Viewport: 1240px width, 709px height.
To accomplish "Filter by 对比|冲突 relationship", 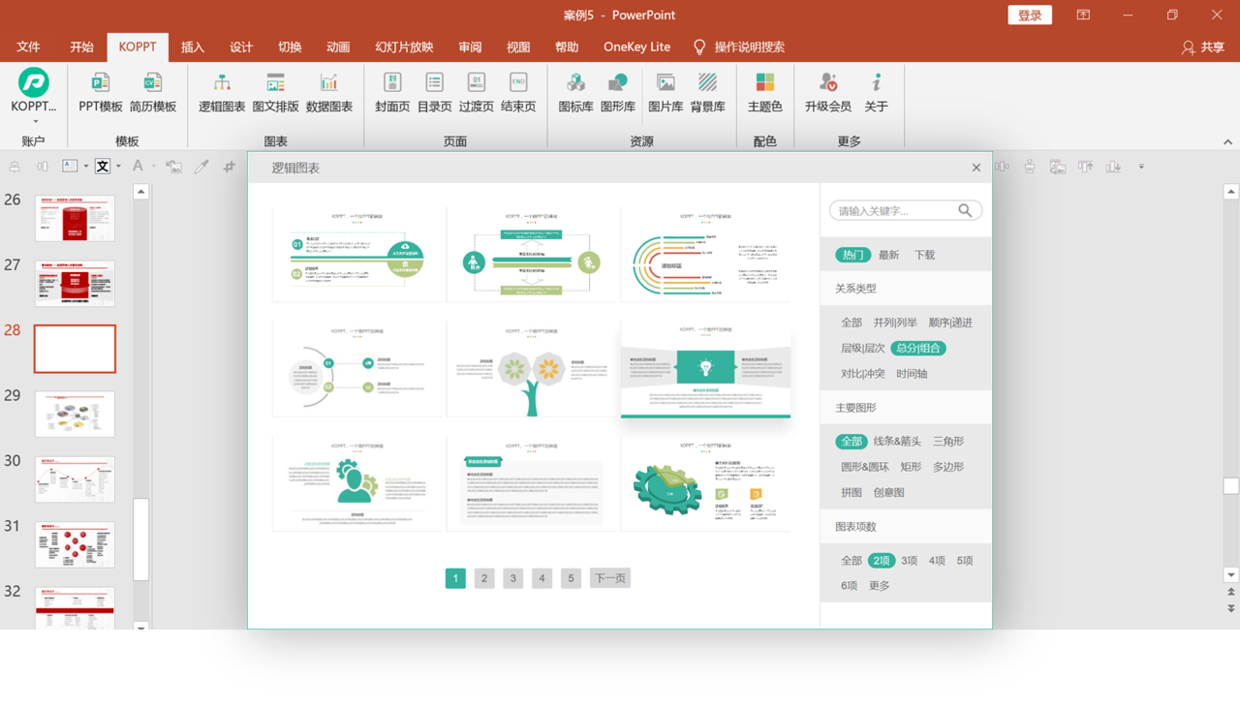I will pyautogui.click(x=863, y=374).
